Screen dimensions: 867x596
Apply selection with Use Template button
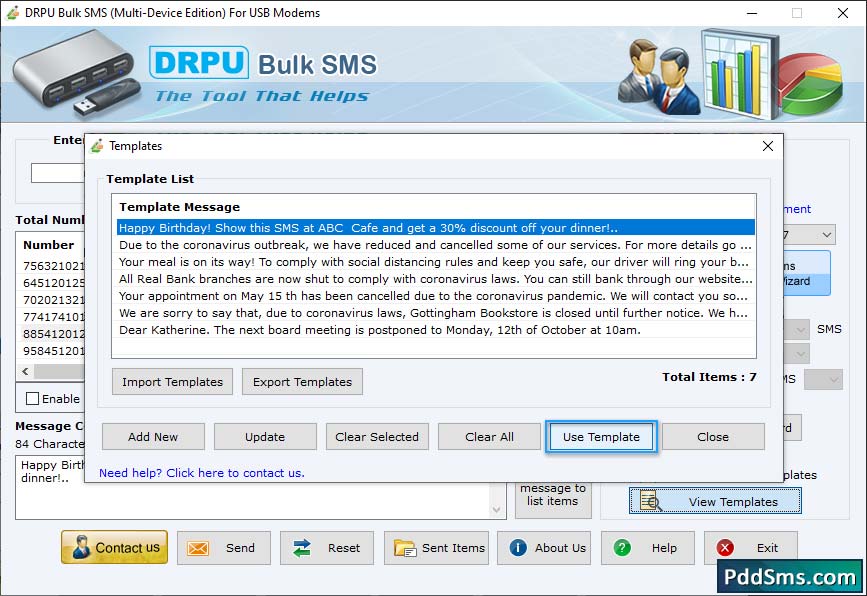pyautogui.click(x=602, y=437)
